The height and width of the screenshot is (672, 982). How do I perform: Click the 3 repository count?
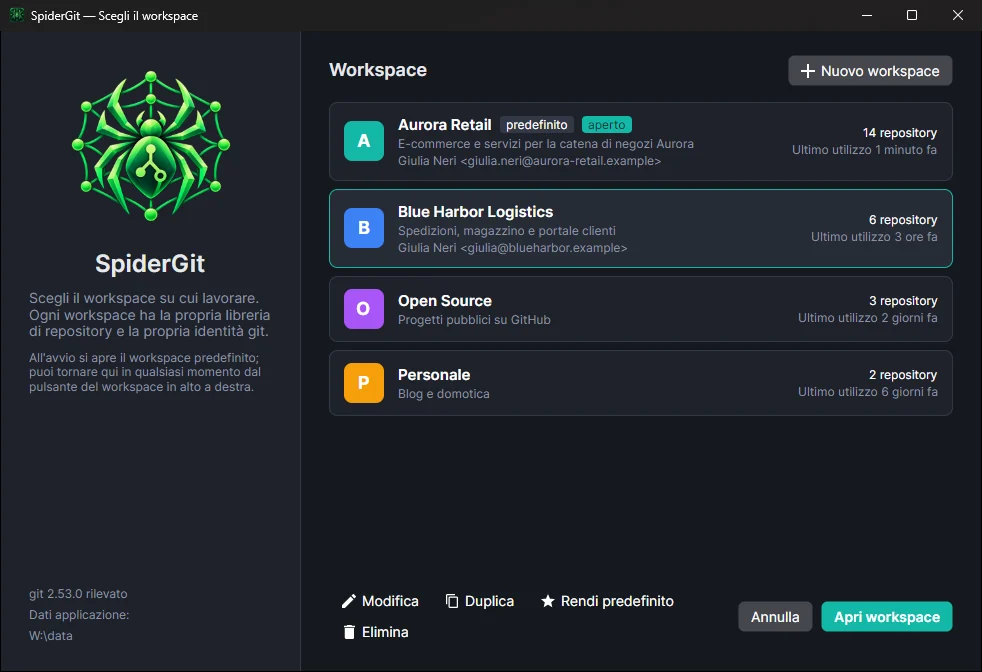[x=902, y=301]
